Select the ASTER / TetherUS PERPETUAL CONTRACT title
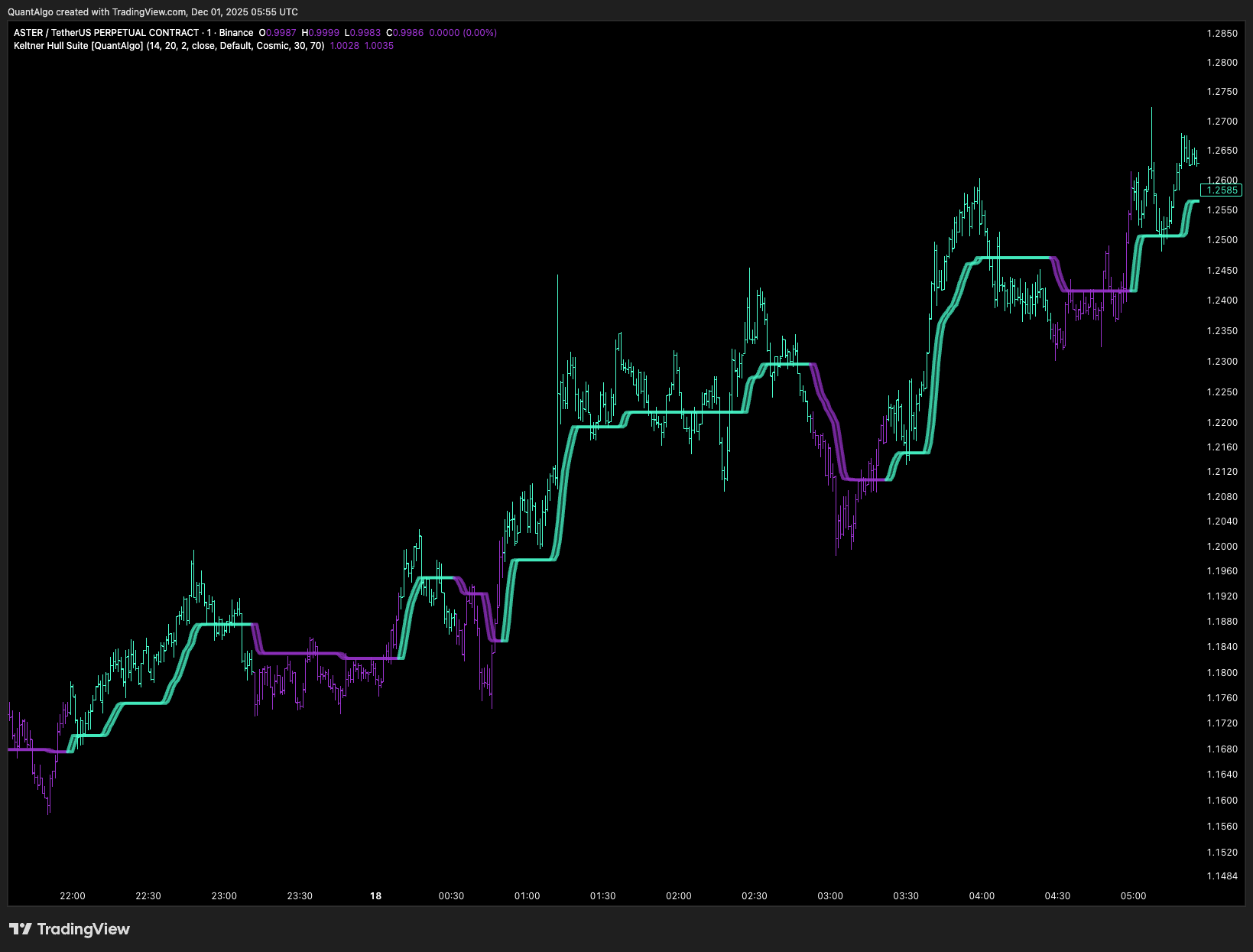 pos(106,33)
